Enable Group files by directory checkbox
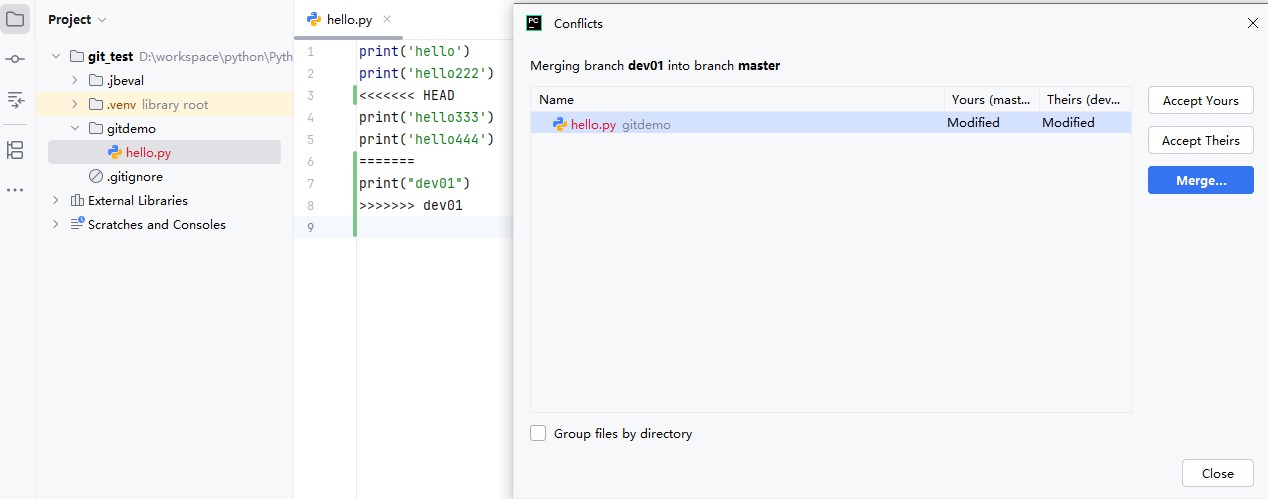This screenshot has height=499, width=1268. pyautogui.click(x=538, y=433)
